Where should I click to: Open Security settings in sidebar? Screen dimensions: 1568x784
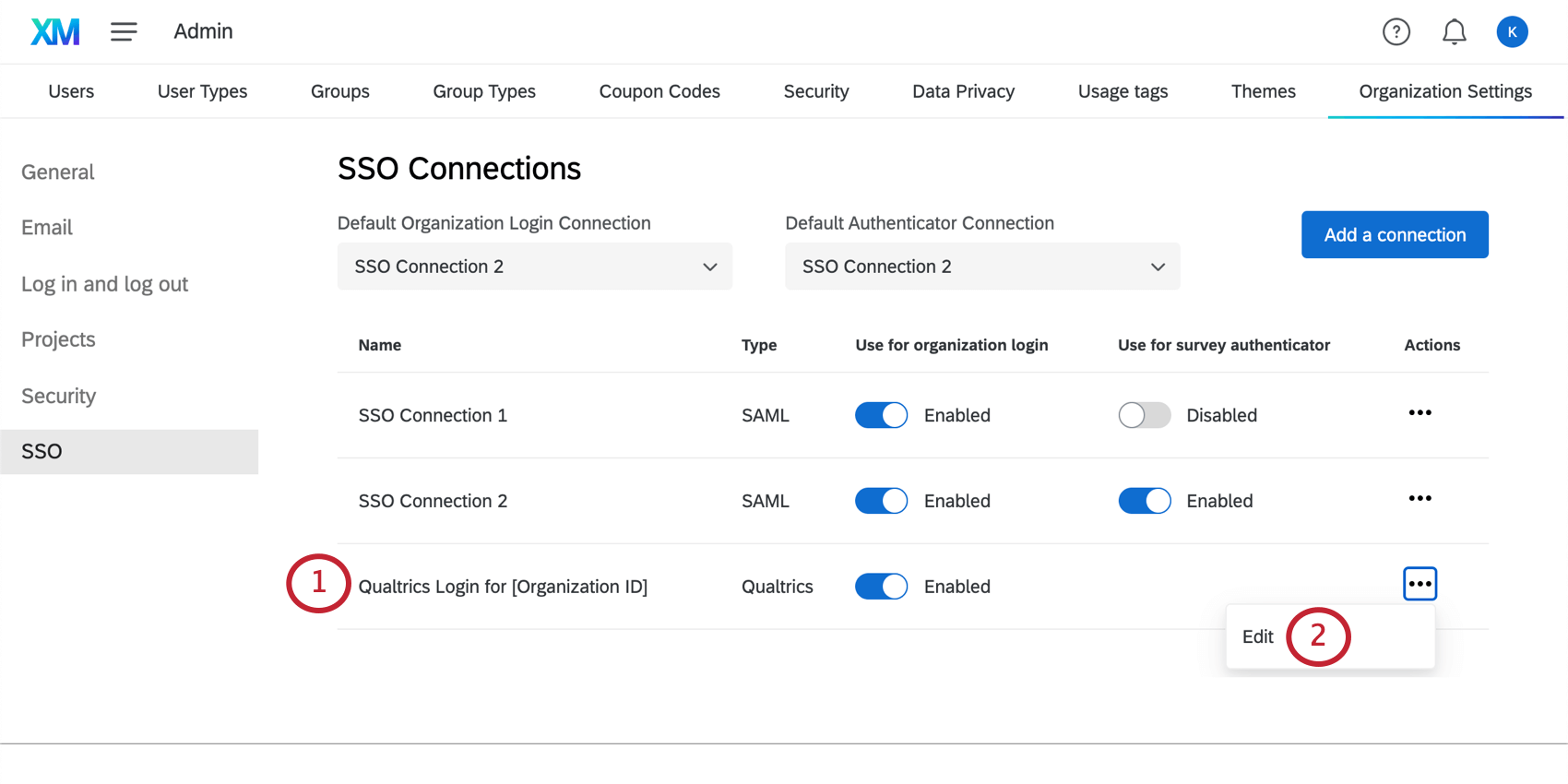coord(58,396)
